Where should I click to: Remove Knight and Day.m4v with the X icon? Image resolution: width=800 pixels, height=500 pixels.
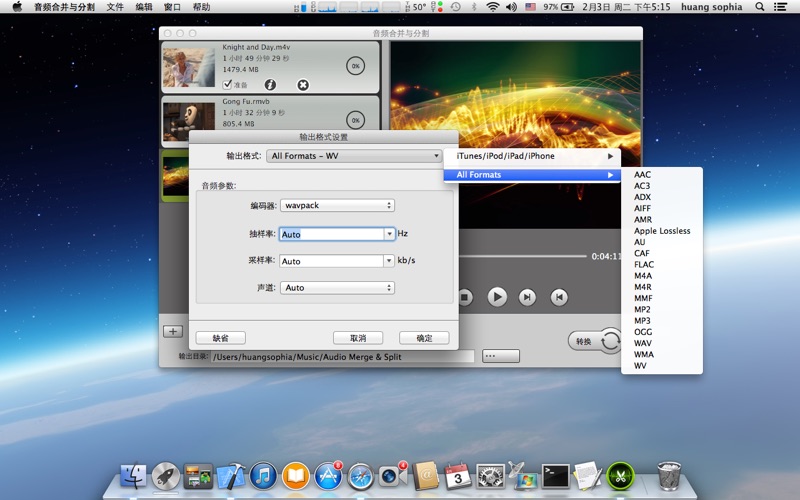click(x=303, y=85)
